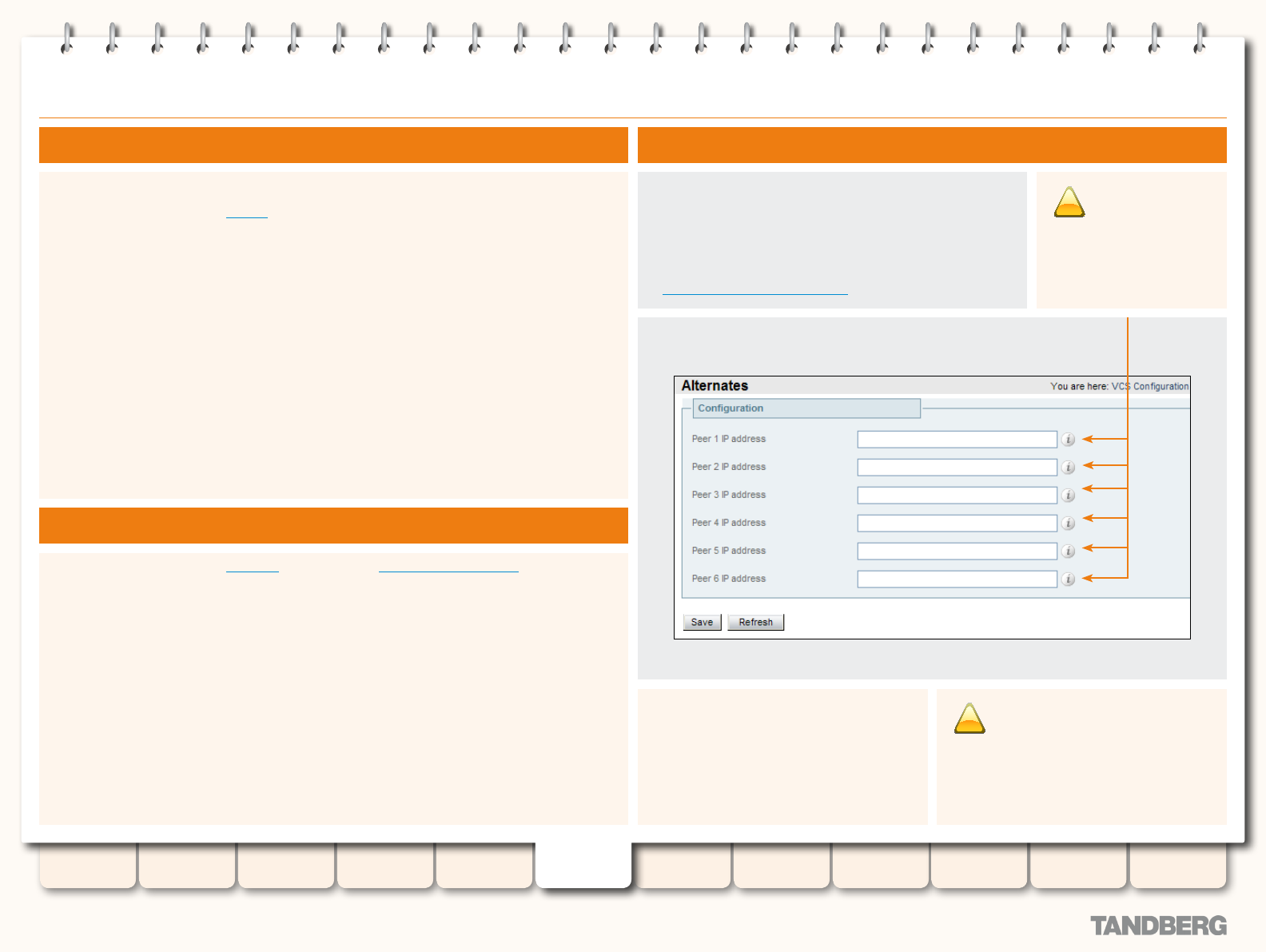The width and height of the screenshot is (1266, 952).
Task: Follow the VCS Configuration breadcrumb link
Action: [1149, 387]
